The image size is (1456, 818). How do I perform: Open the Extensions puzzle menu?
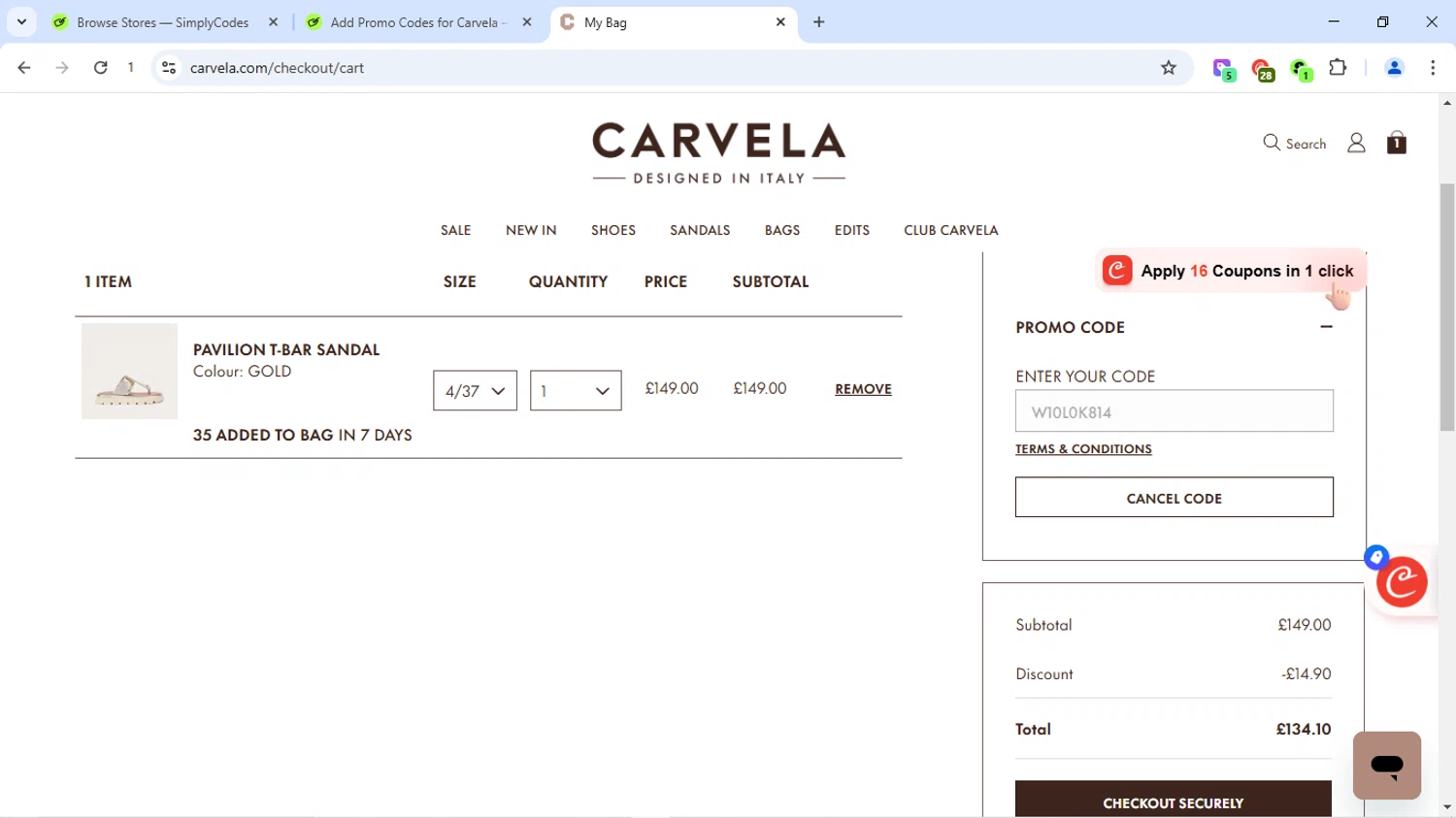point(1338,67)
